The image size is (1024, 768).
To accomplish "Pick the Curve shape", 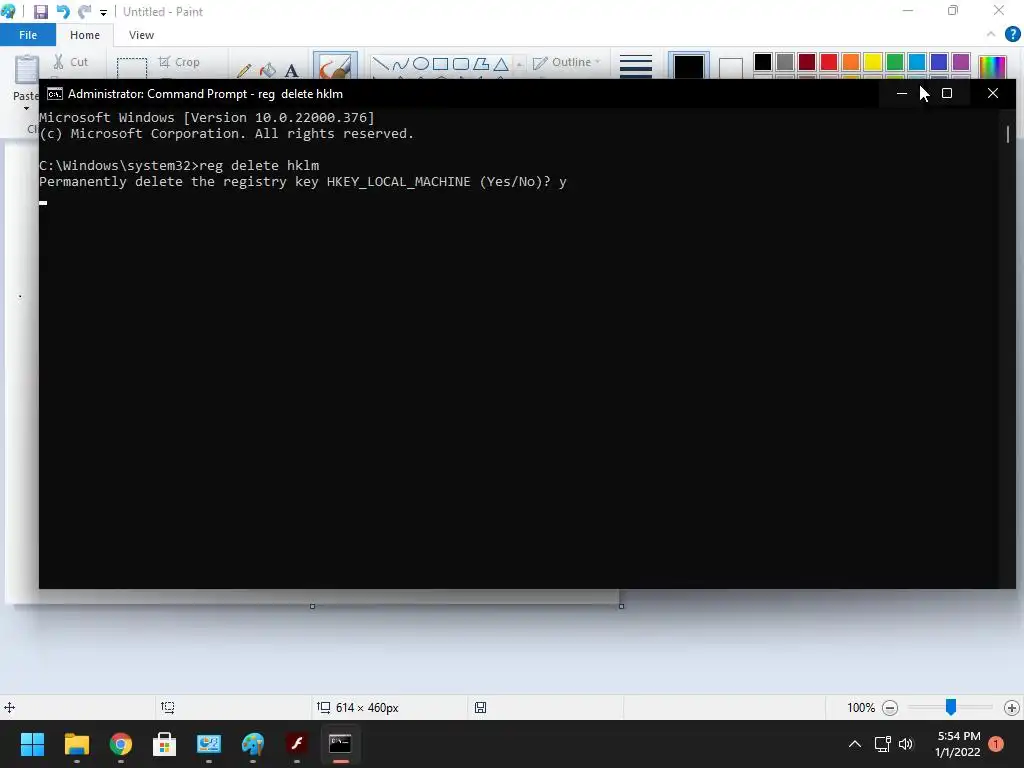I will (400, 64).
